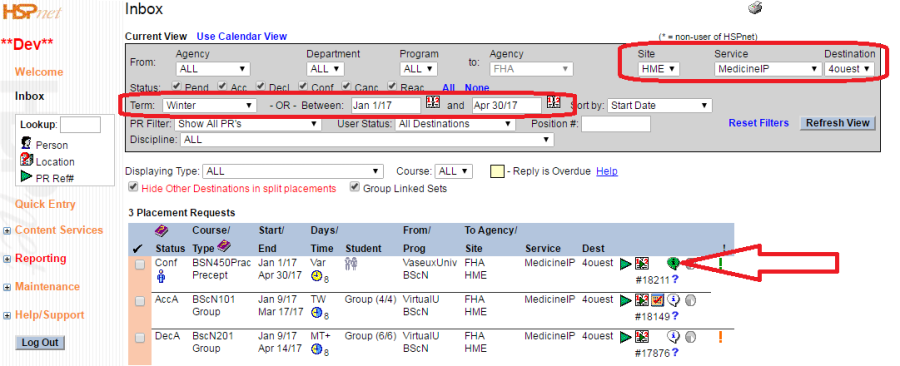The height and width of the screenshot is (366, 900).
Task: Click the clock icon in BscN201 row
Action: click(x=316, y=349)
